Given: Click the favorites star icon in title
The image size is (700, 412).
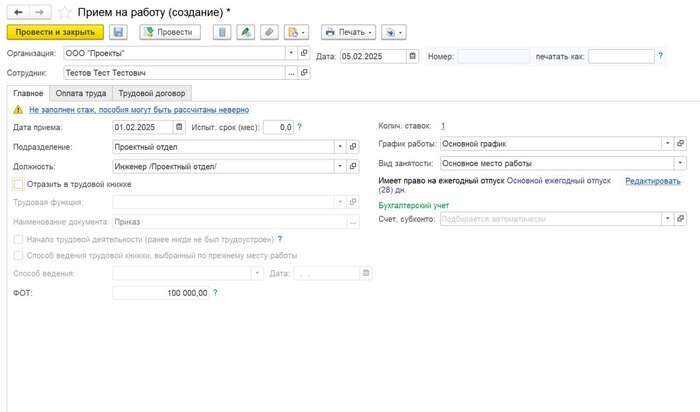Looking at the screenshot, I should (65, 11).
